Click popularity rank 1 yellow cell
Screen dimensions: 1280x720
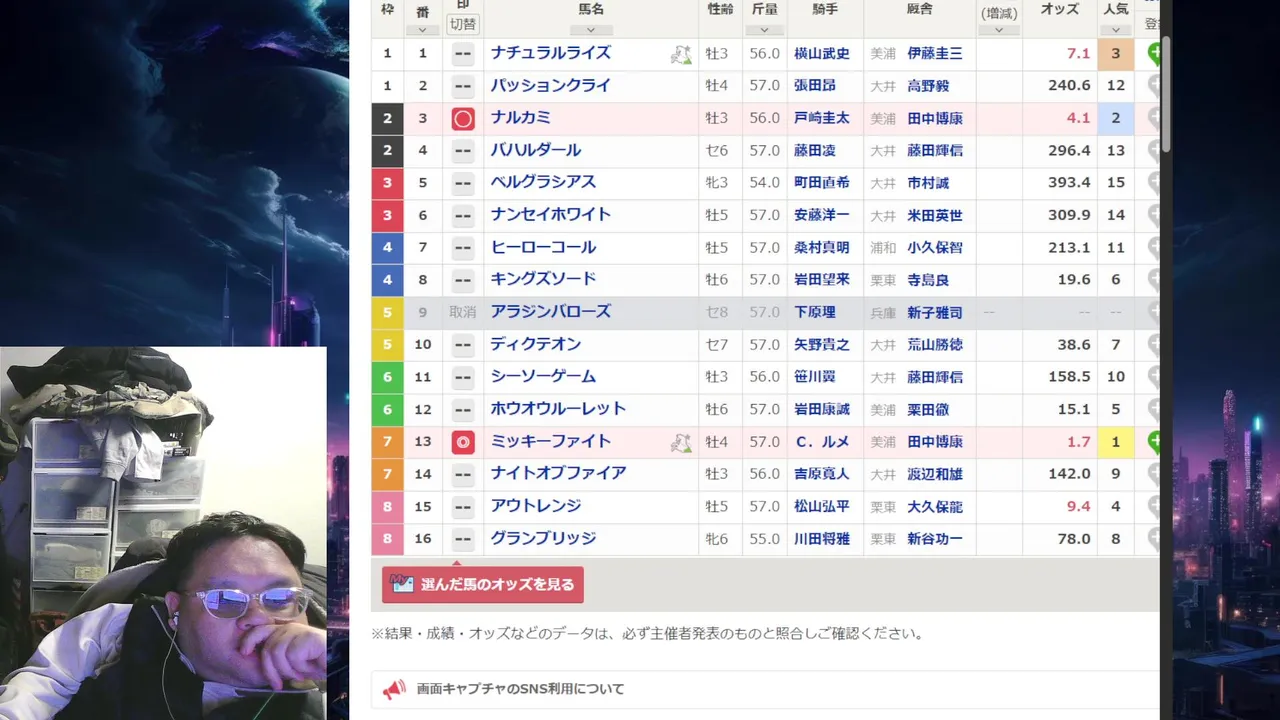coord(1116,442)
